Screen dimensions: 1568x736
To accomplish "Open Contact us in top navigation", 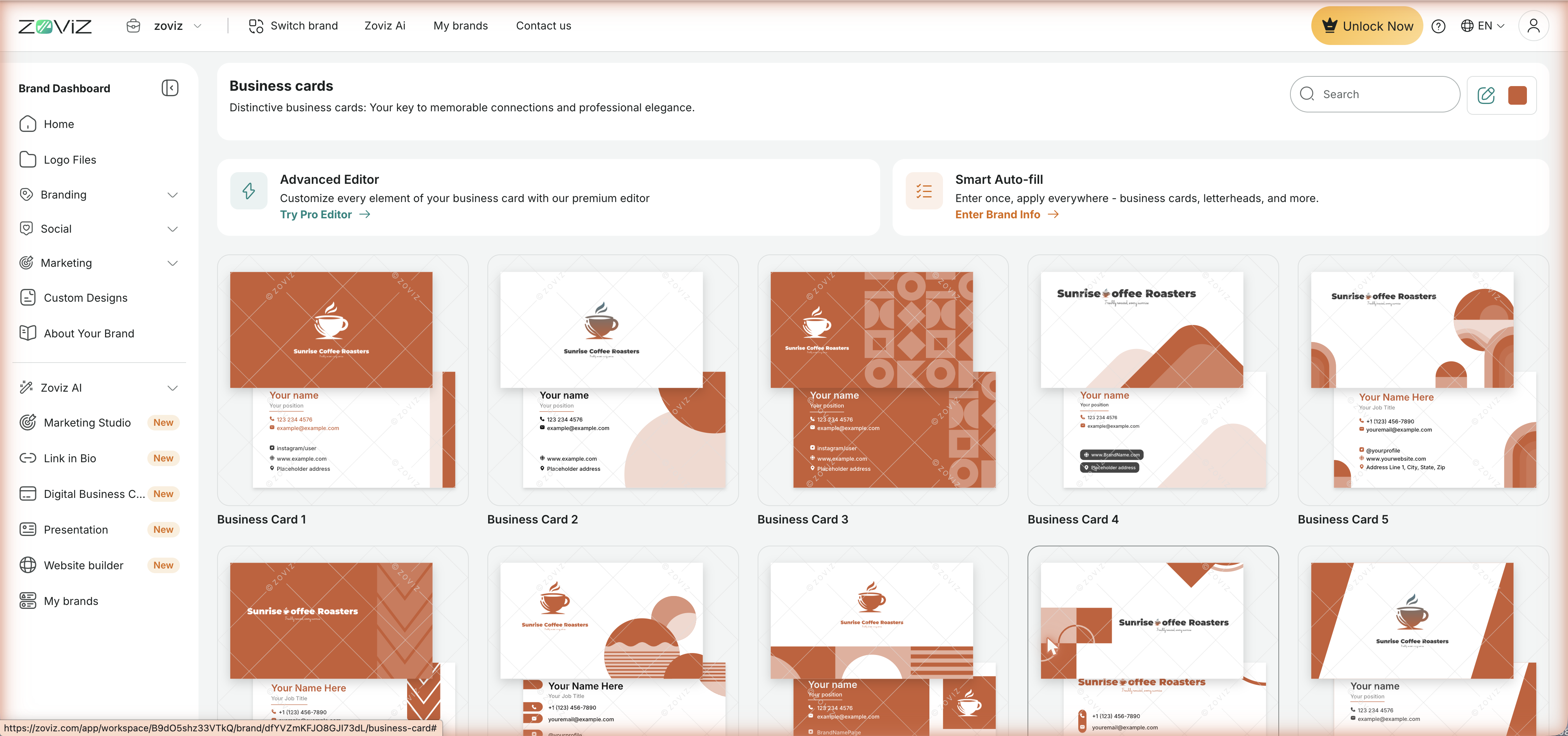I will pyautogui.click(x=544, y=26).
